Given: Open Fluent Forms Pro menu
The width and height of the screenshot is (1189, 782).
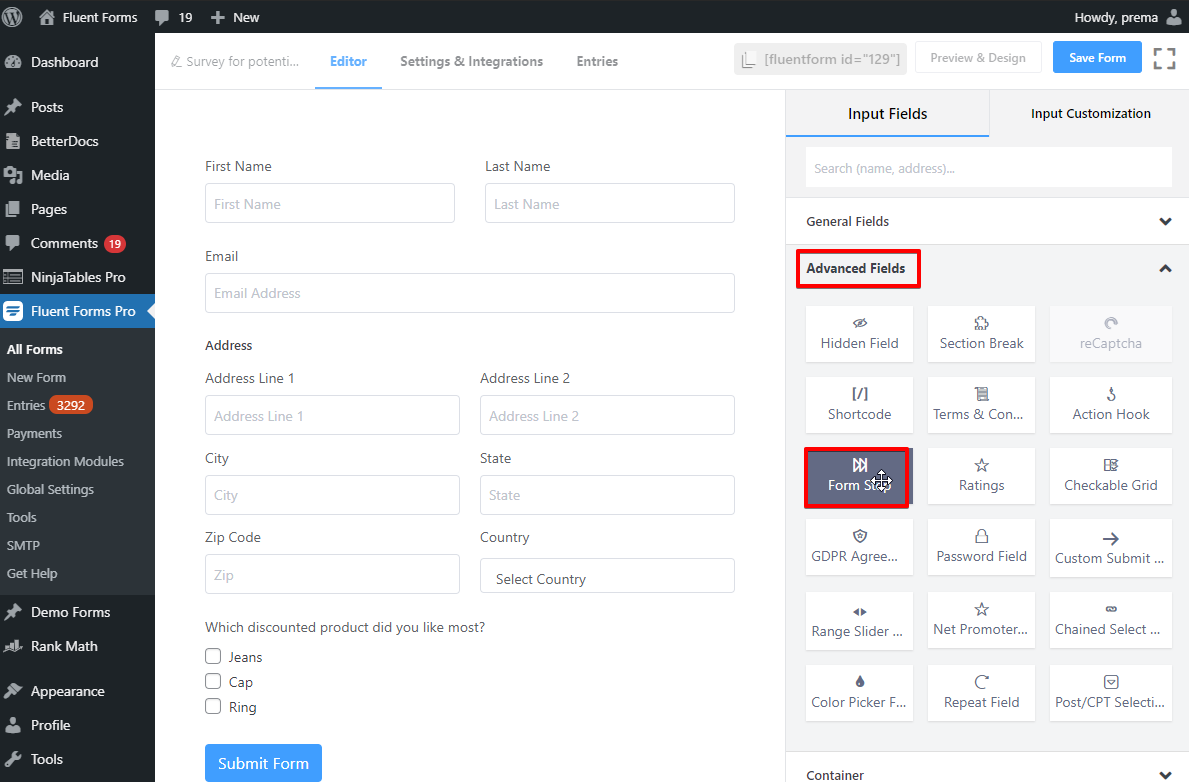Looking at the screenshot, I should (x=77, y=311).
